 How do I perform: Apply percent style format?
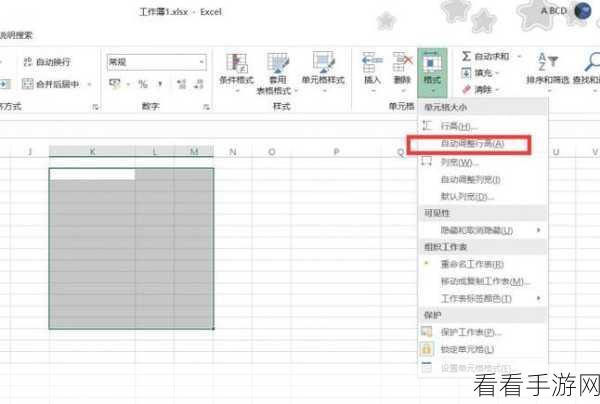[143, 84]
